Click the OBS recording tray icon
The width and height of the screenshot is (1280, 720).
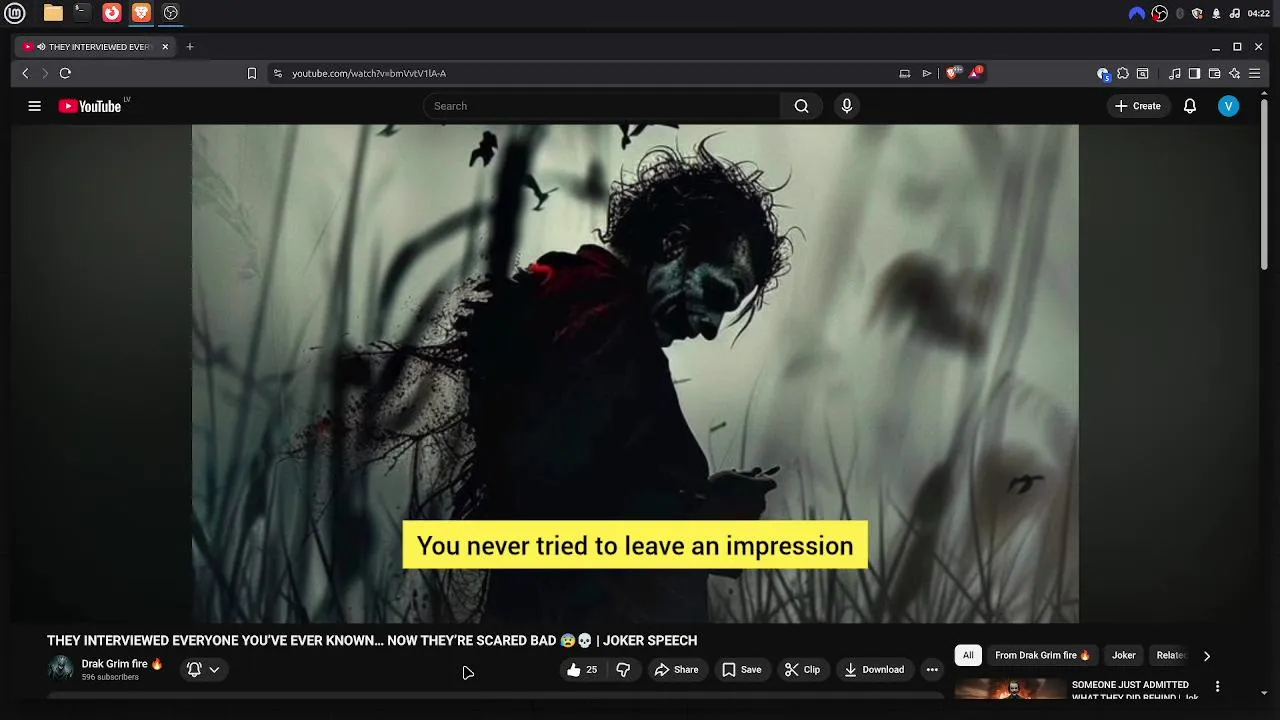point(1160,13)
